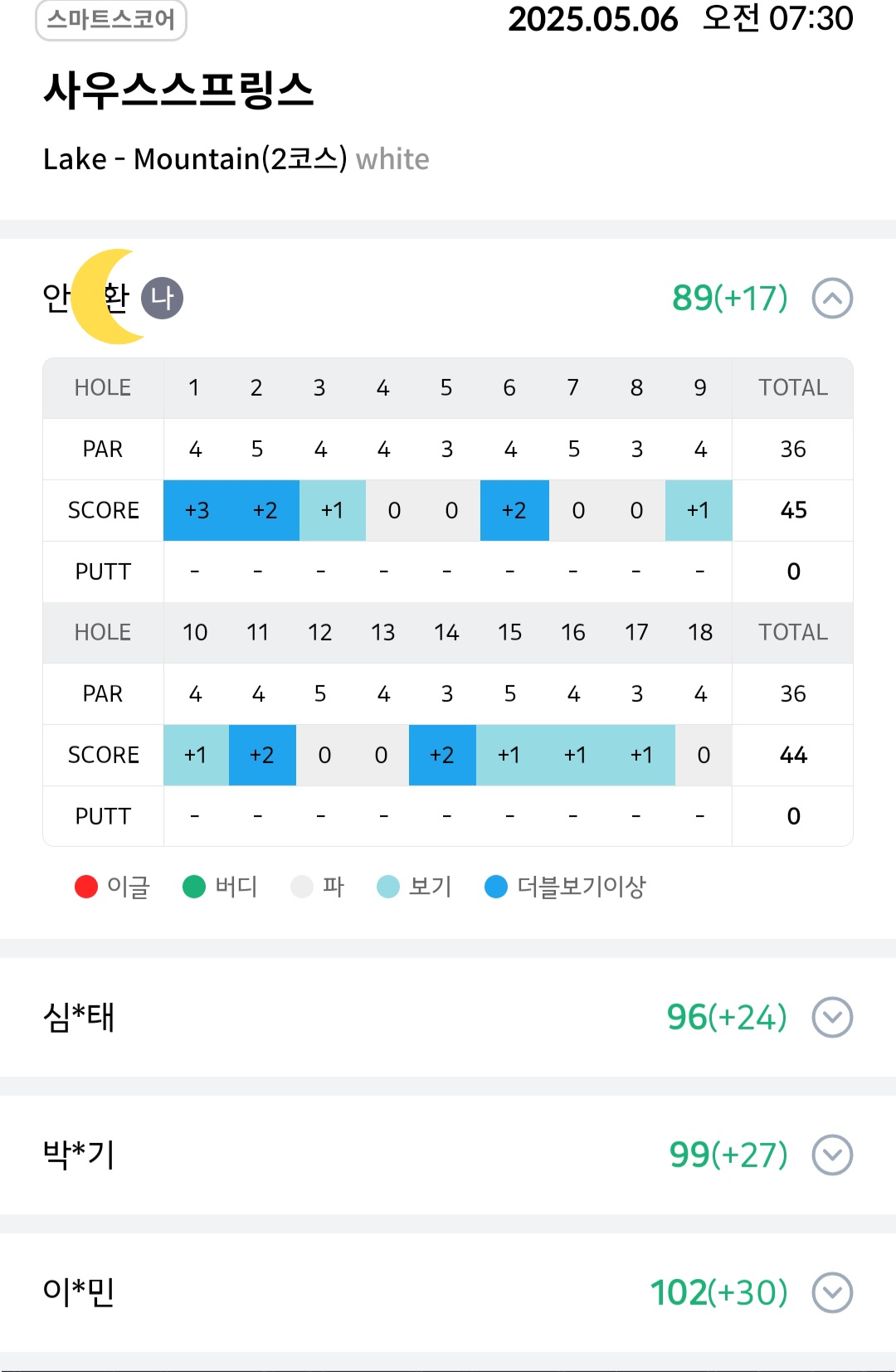Tap the 102(+30) score for 이*민

[718, 1292]
